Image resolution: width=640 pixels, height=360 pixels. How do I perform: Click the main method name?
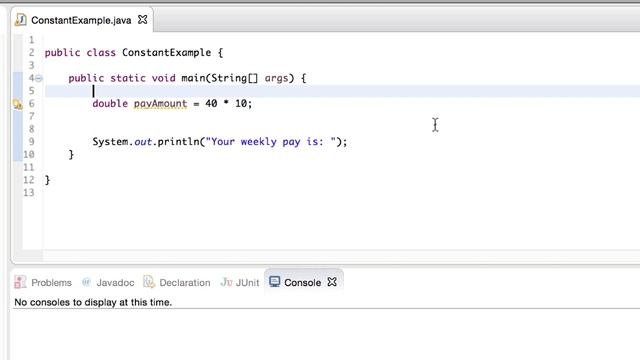click(193, 78)
